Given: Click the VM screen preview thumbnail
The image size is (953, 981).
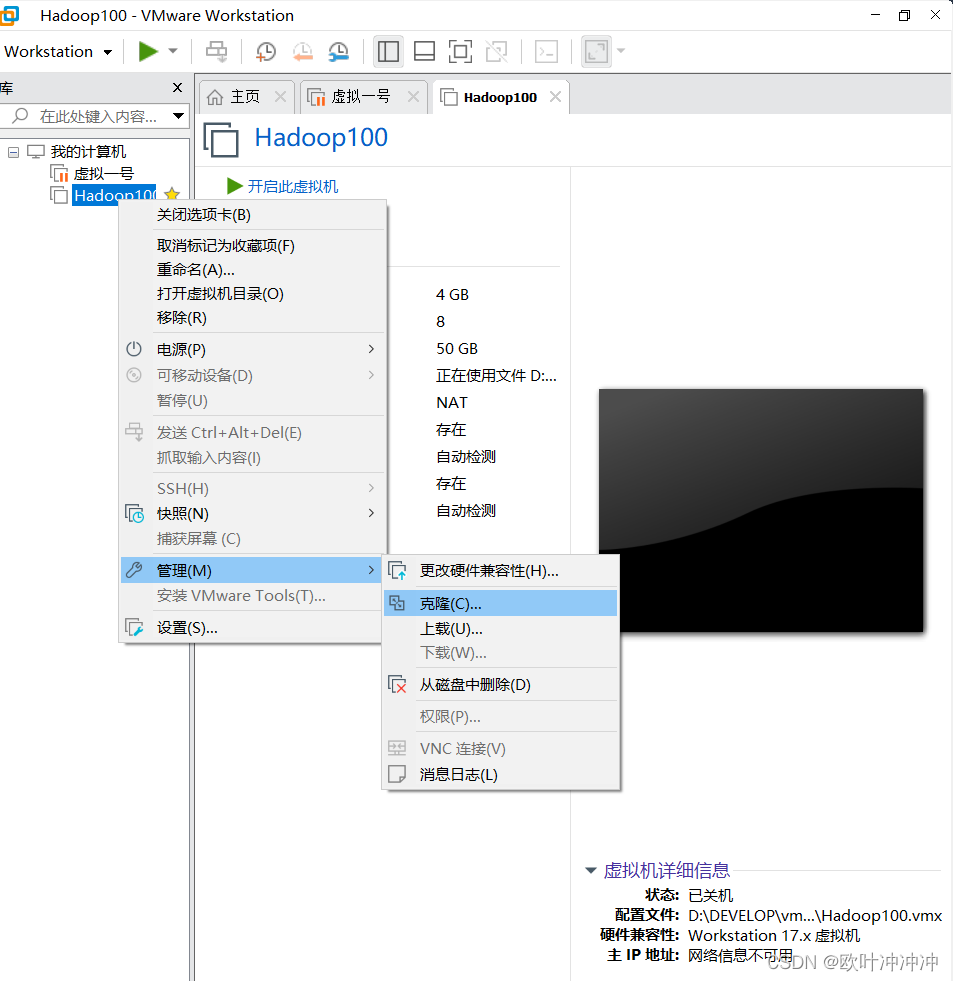Looking at the screenshot, I should click(761, 510).
